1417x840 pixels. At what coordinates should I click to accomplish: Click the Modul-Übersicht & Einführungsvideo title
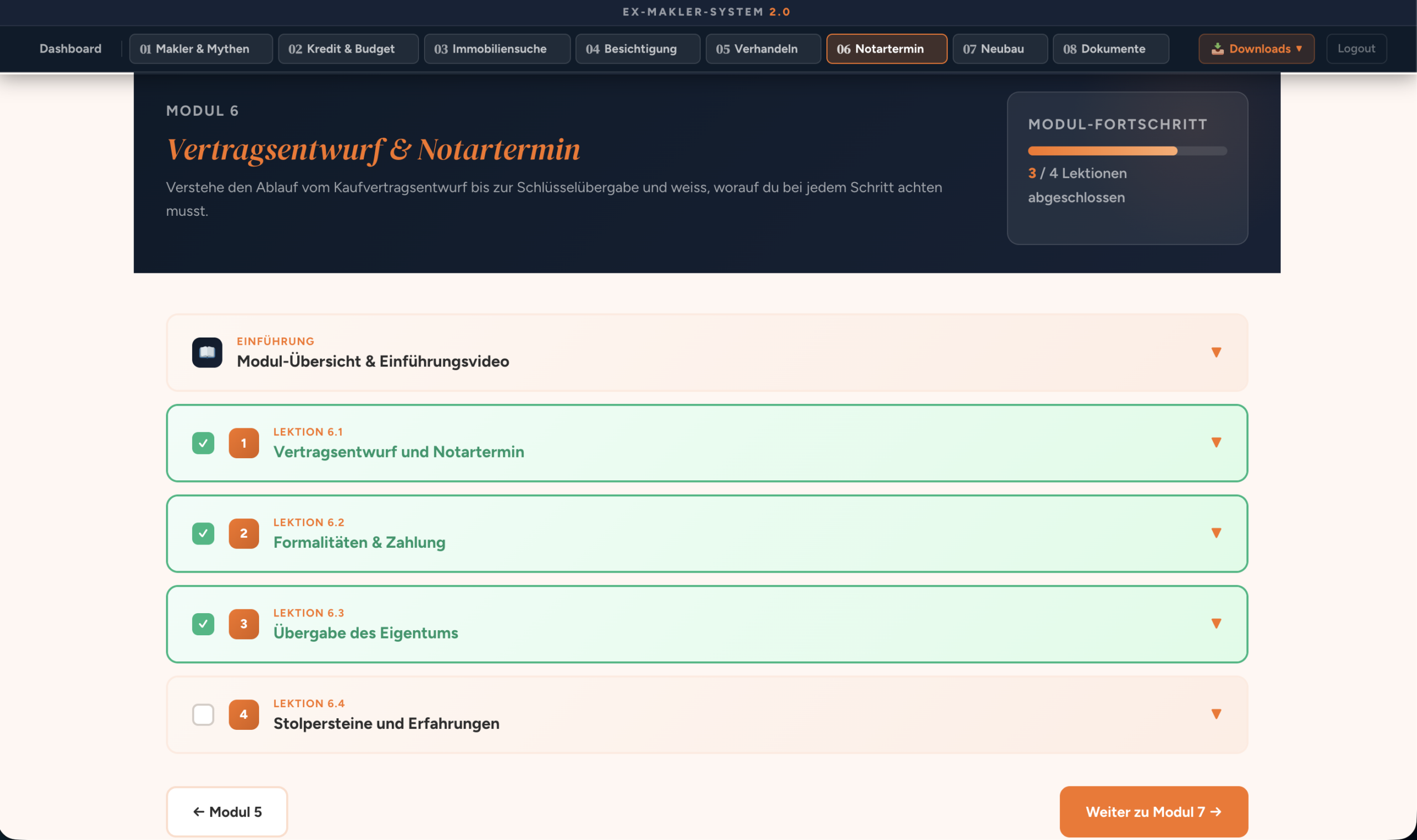373,361
